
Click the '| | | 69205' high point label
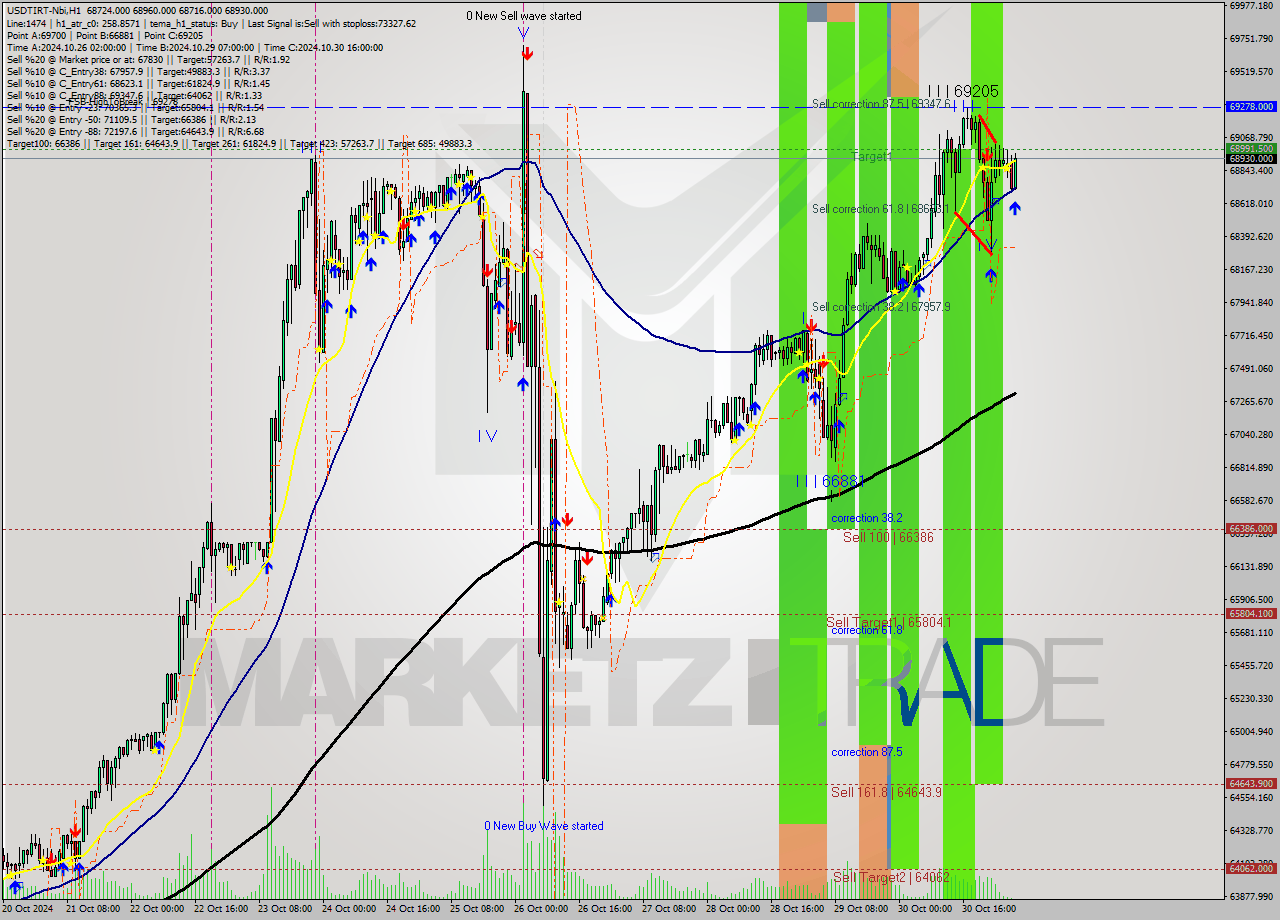(x=962, y=91)
